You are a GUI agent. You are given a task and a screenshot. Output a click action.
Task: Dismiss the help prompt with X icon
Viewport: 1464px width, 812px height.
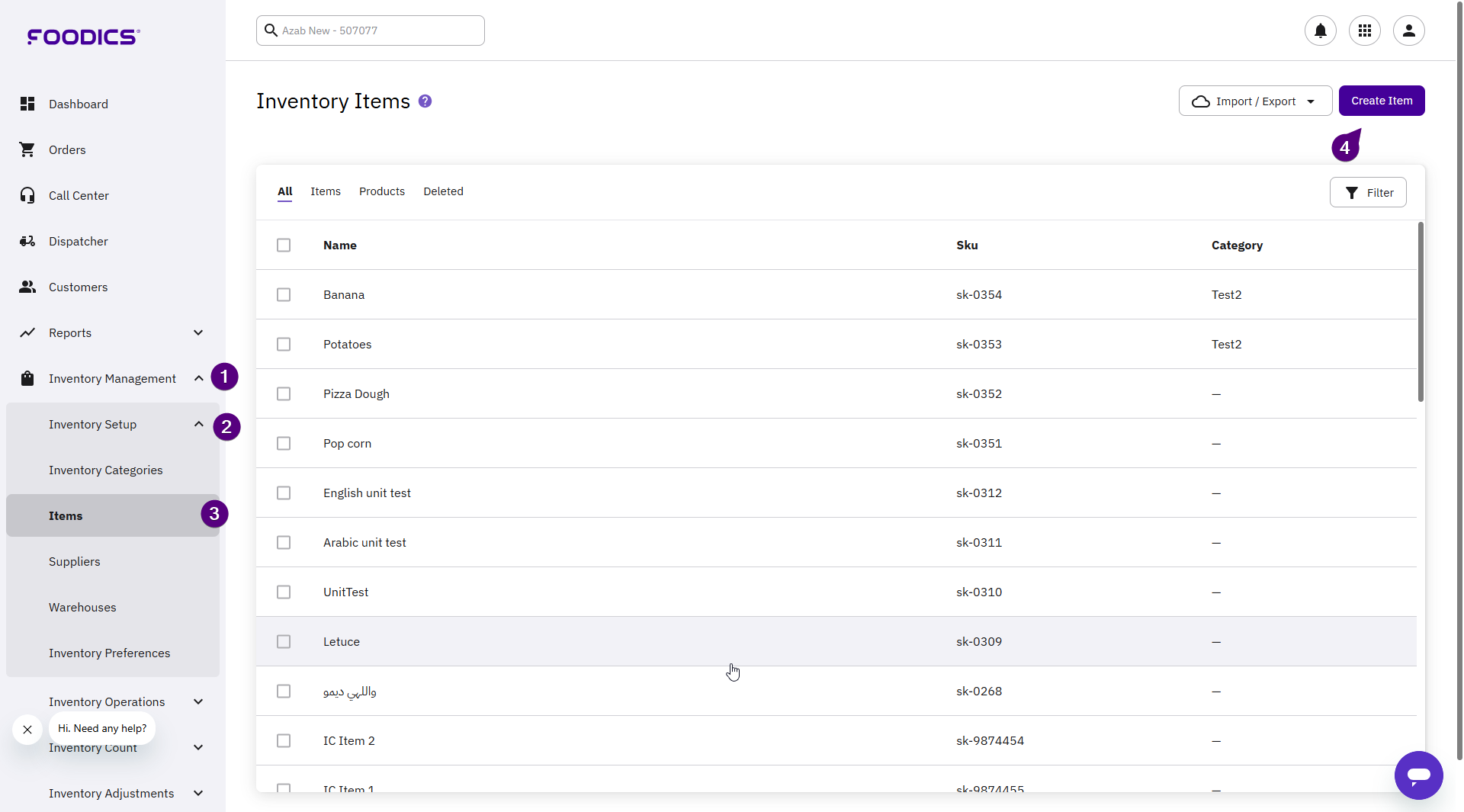coord(27,730)
